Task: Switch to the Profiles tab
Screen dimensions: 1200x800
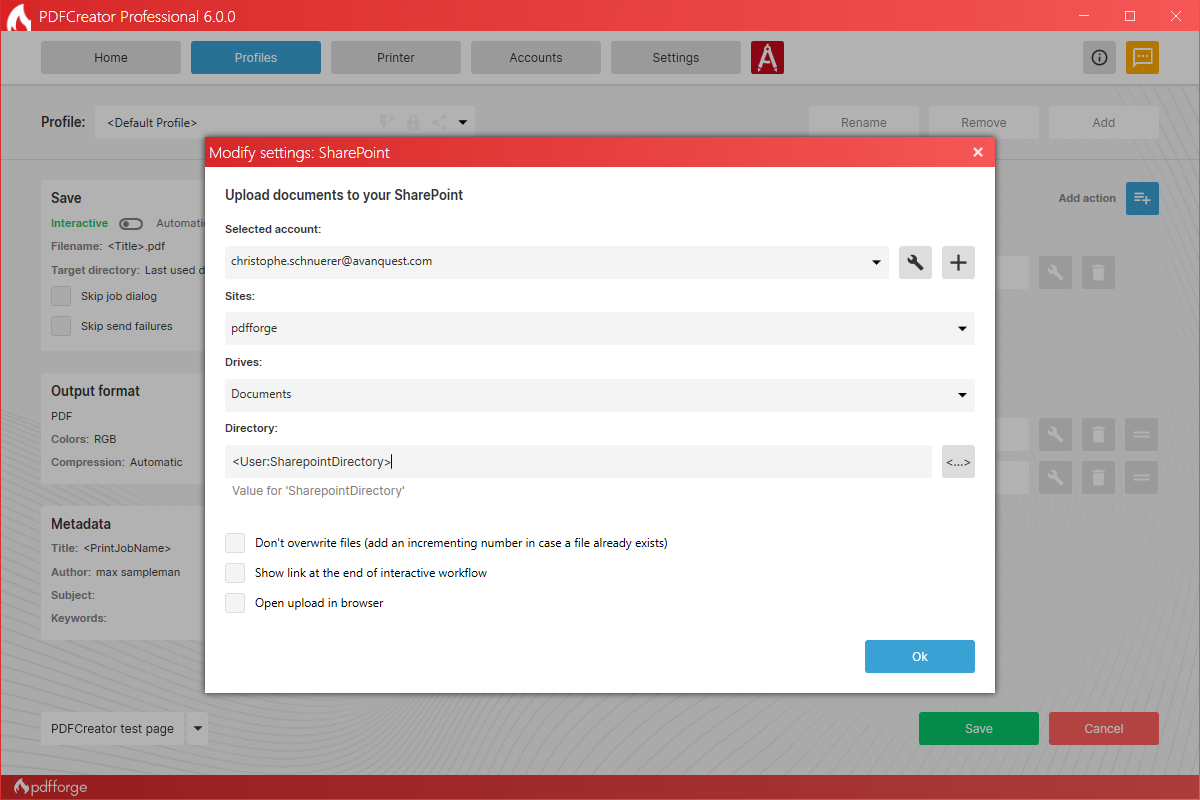Action: click(256, 57)
